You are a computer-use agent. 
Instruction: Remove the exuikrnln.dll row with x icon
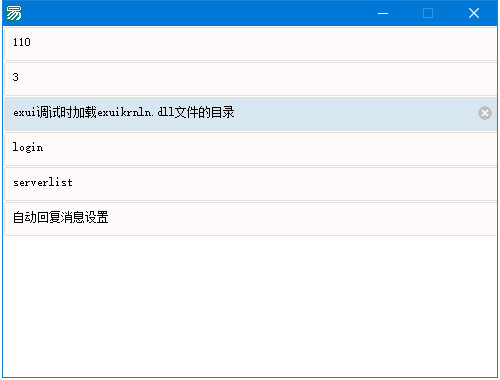[485, 113]
